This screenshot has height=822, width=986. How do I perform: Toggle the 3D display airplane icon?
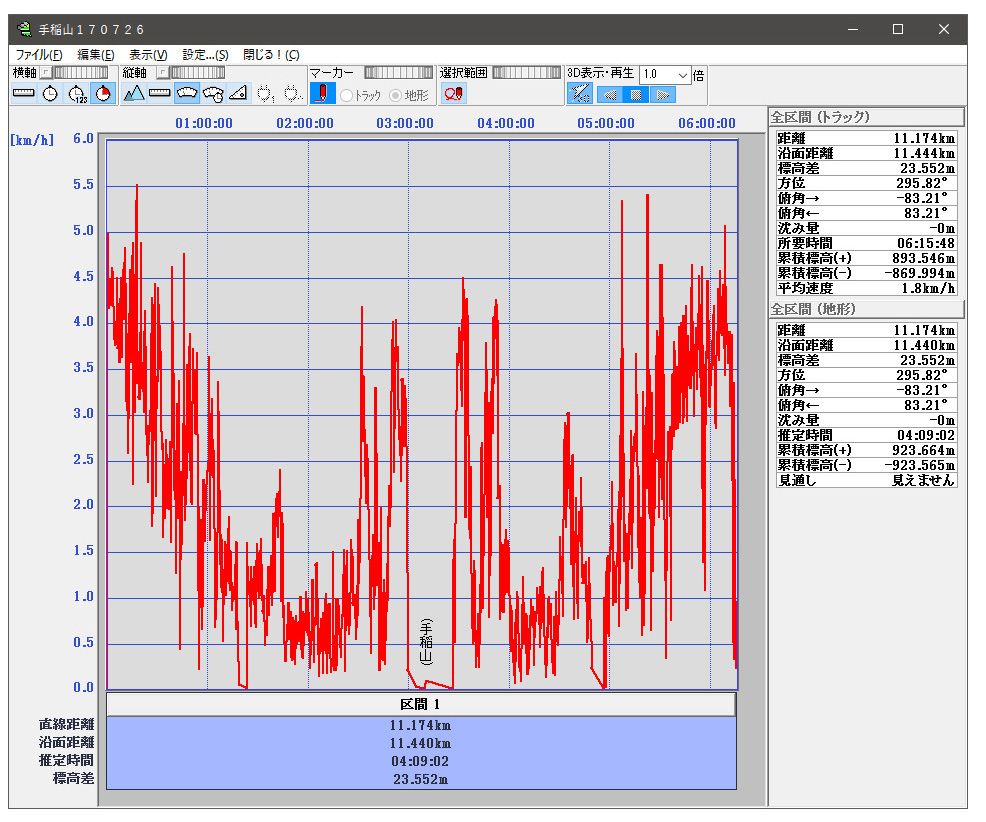click(579, 94)
